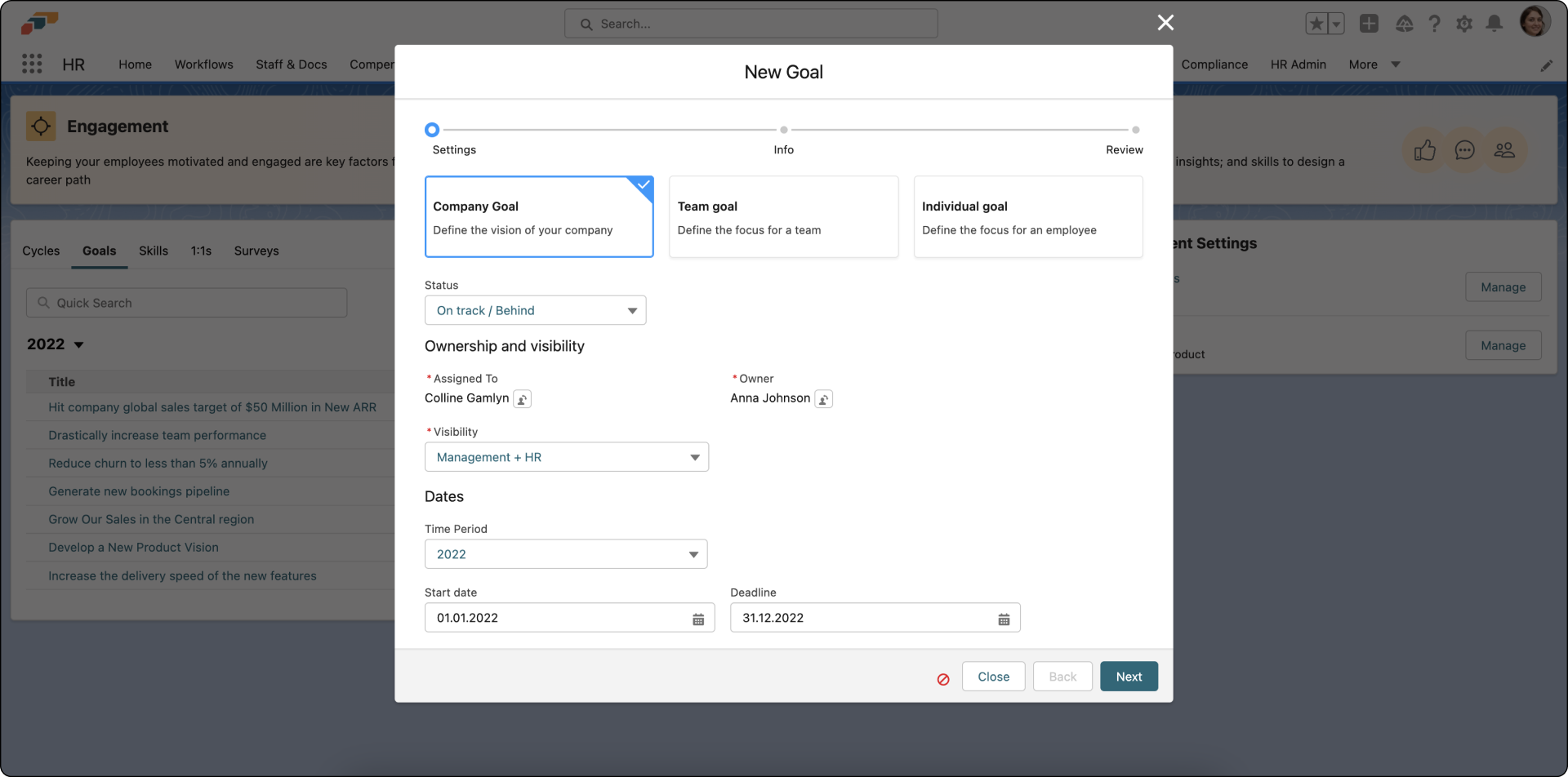Open the Visibility dropdown
The width and height of the screenshot is (1568, 777).
(x=567, y=457)
